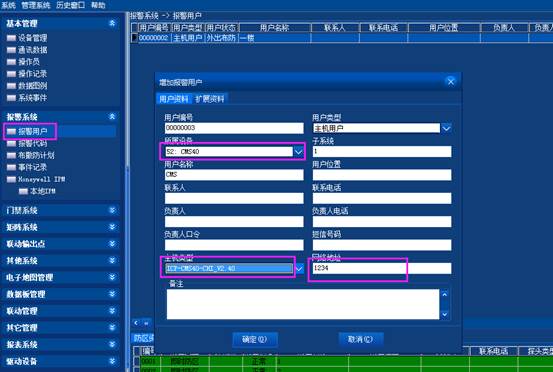This screenshot has height=372, width=553.
Task: Sort by the 用户名称 column header
Action: click(x=275, y=28)
